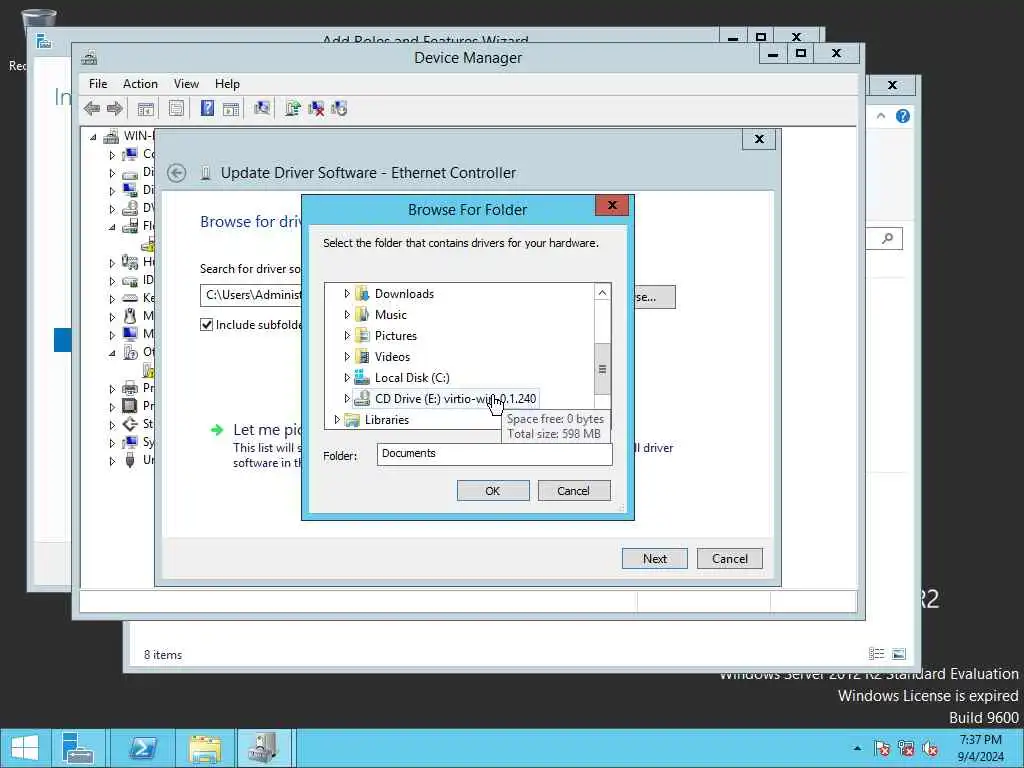Open File Explorer from the taskbar
This screenshot has height=768, width=1024.
204,748
